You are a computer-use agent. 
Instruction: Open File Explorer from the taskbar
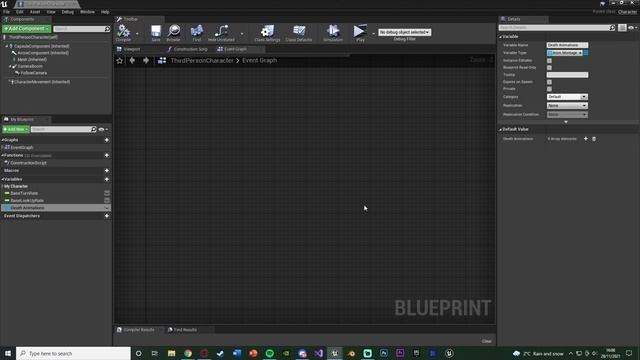tap(171, 353)
